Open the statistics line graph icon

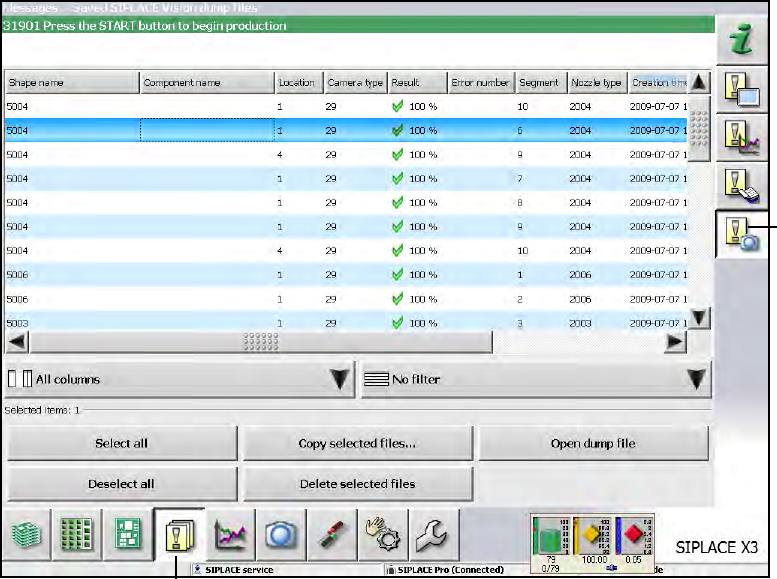click(231, 536)
